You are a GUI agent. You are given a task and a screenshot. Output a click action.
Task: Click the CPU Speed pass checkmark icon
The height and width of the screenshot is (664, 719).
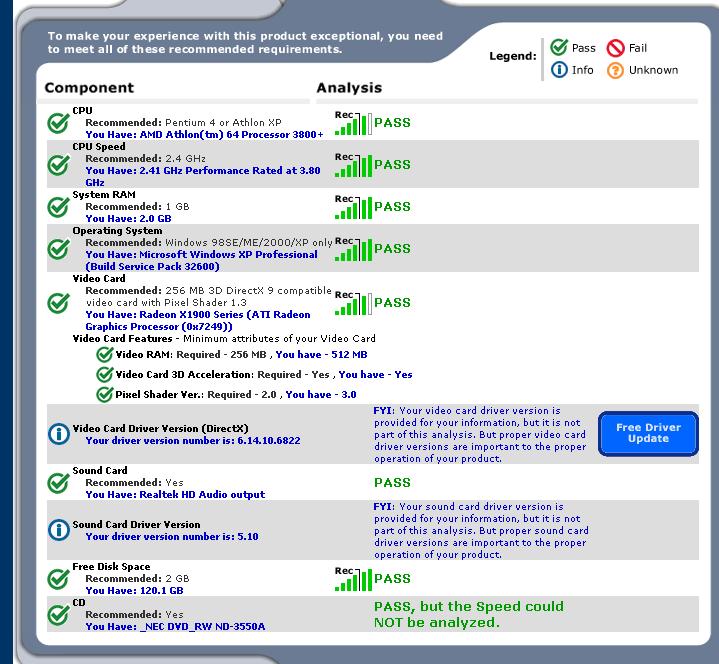pyautogui.click(x=59, y=165)
